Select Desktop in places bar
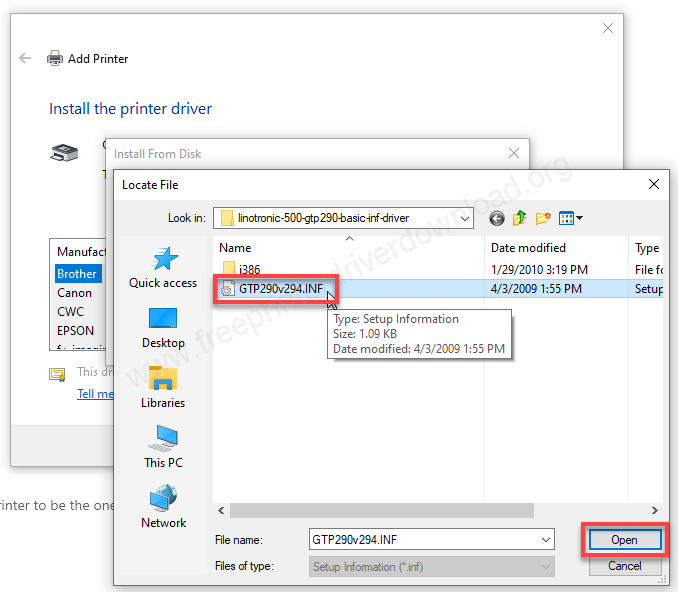This screenshot has width=678, height=592. click(163, 328)
